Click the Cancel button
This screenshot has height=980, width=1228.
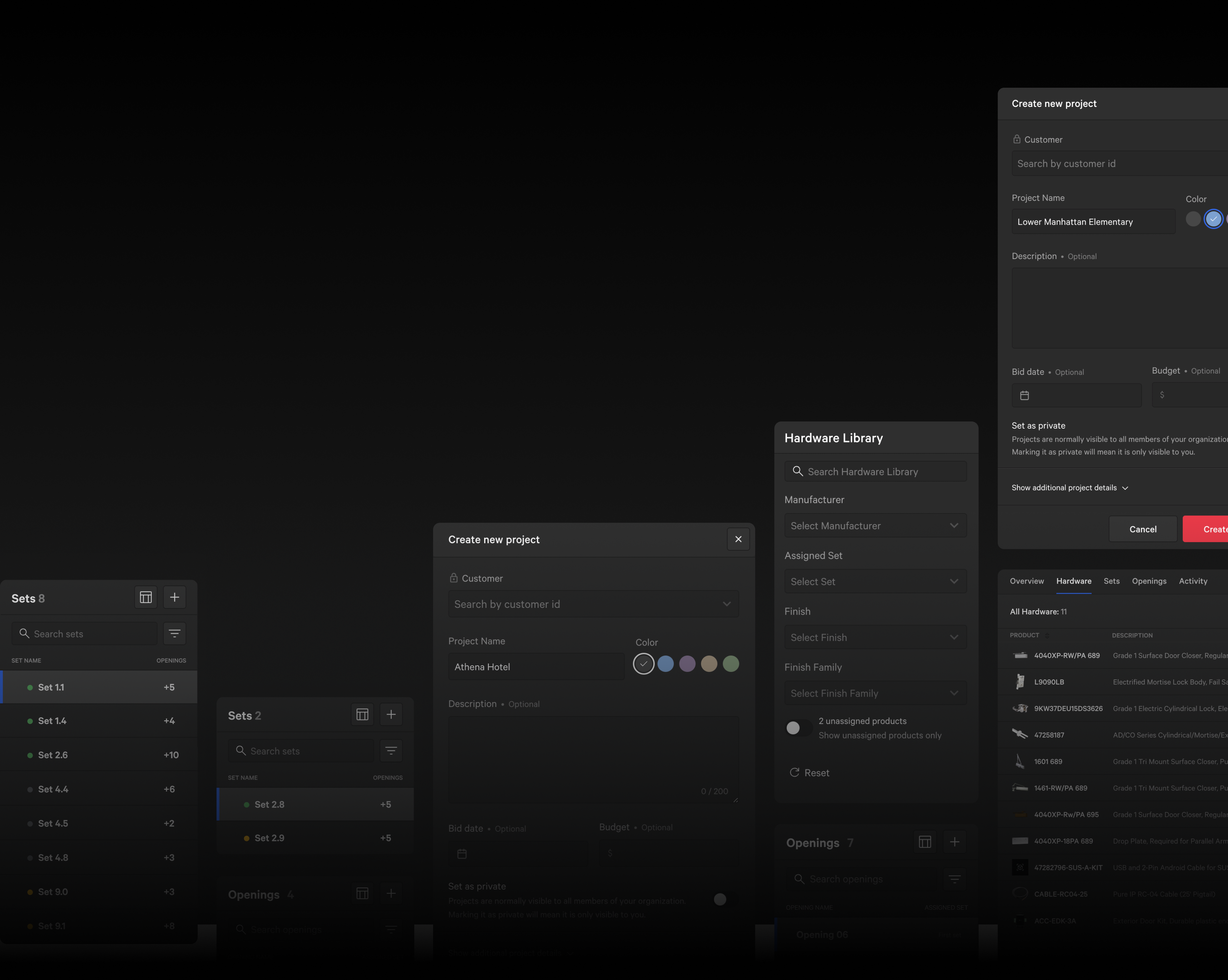[x=1143, y=529]
